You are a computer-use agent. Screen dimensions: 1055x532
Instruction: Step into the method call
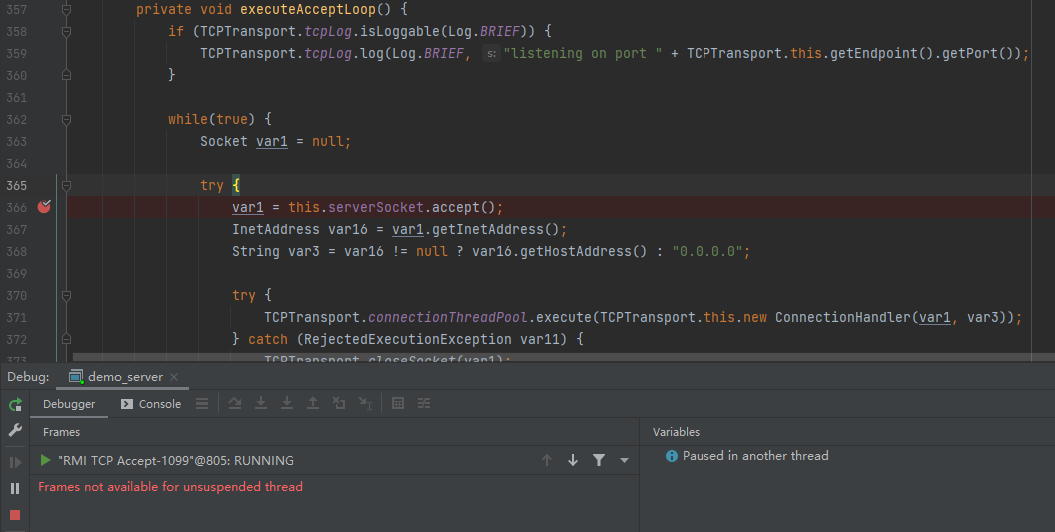click(x=261, y=404)
